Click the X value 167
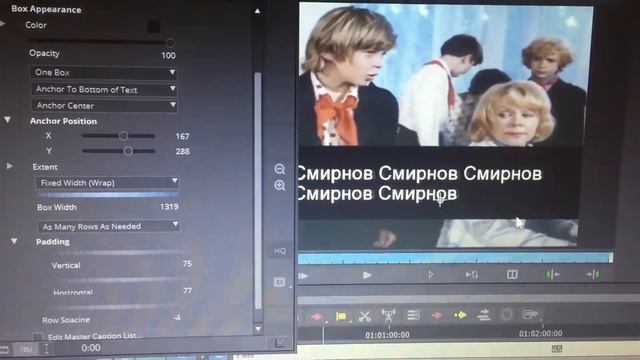The image size is (640, 360). (182, 136)
